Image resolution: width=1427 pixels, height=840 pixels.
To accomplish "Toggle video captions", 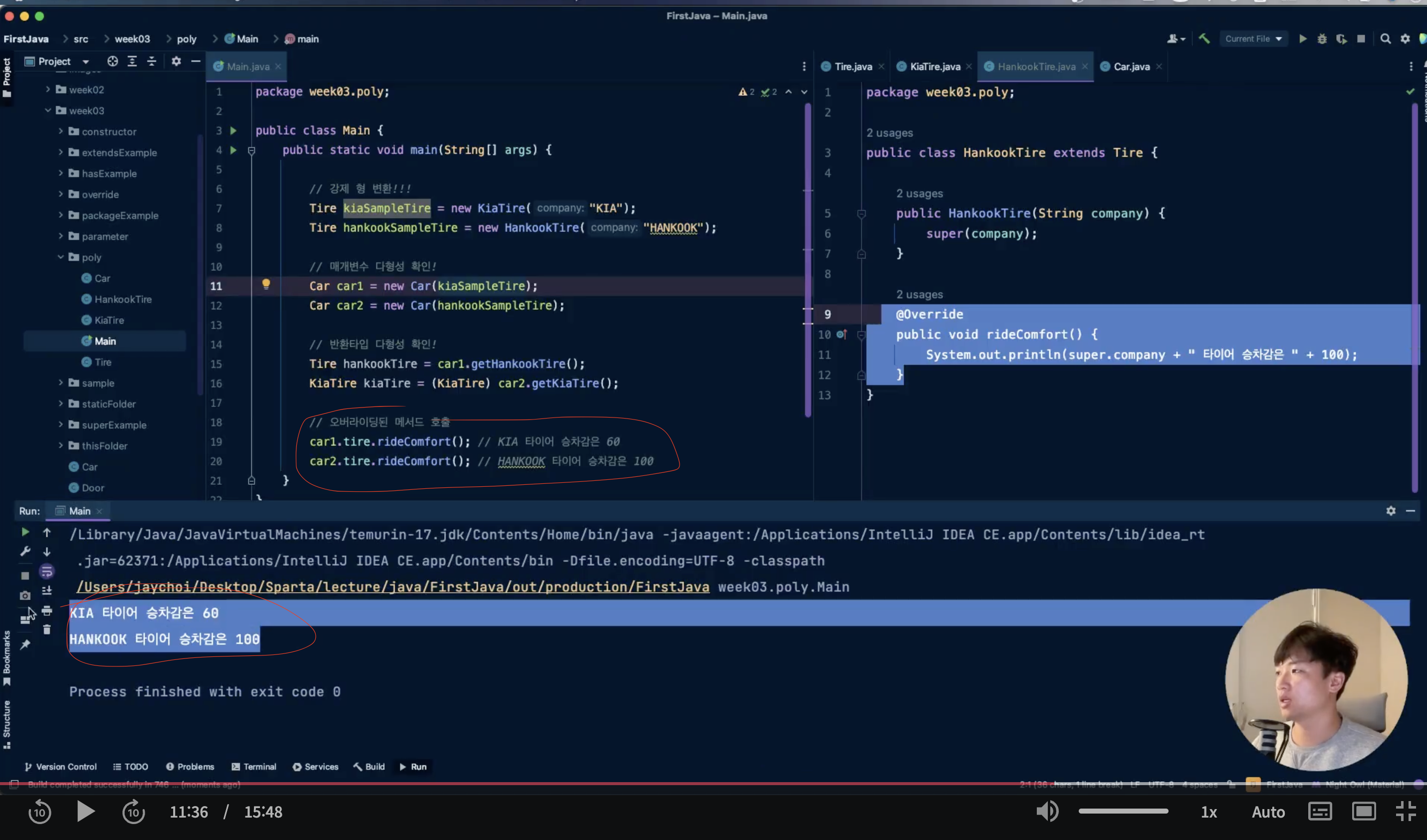I will 1319,812.
